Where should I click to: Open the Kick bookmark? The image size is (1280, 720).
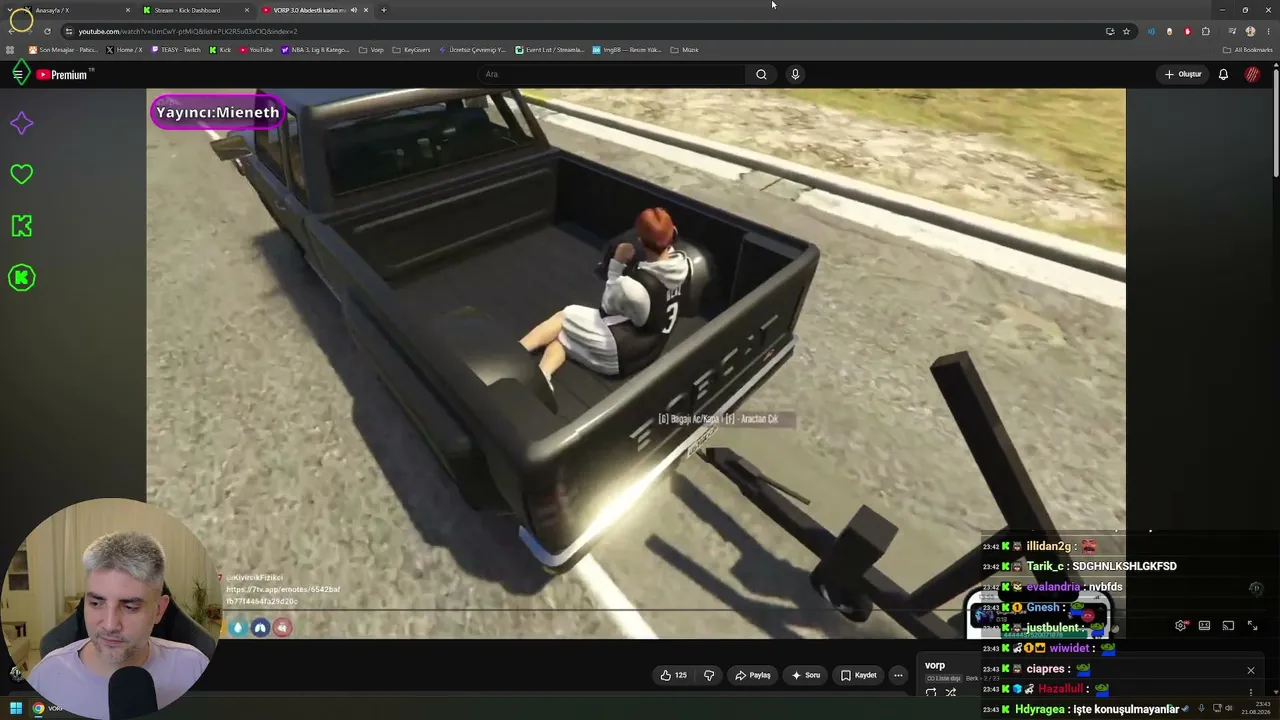(x=220, y=50)
